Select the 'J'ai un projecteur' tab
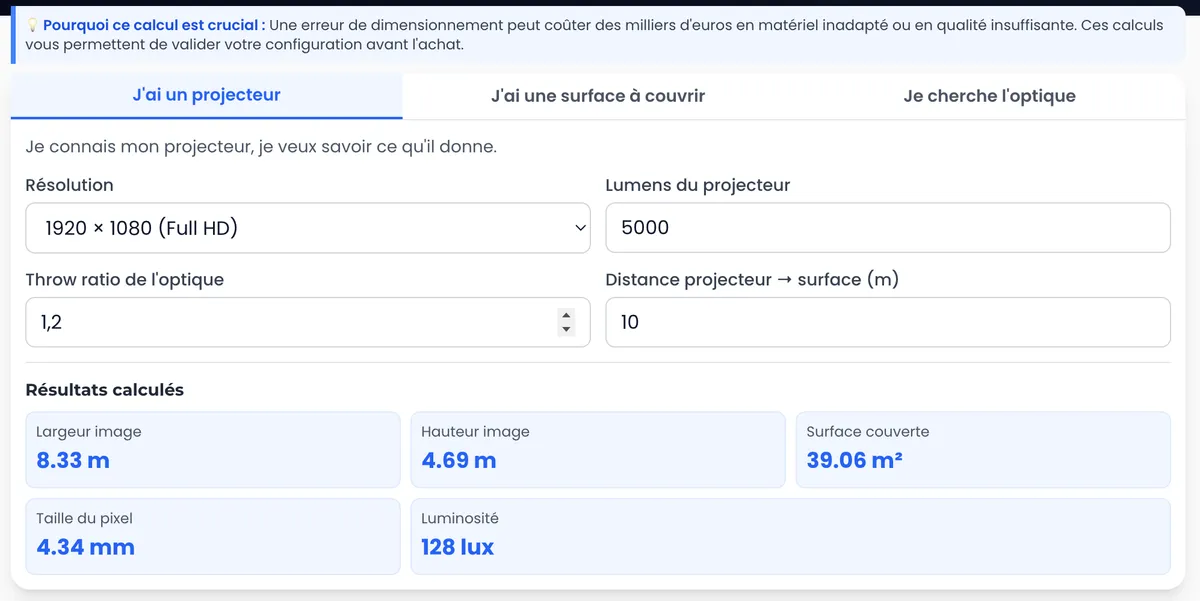1200x601 pixels. point(205,95)
